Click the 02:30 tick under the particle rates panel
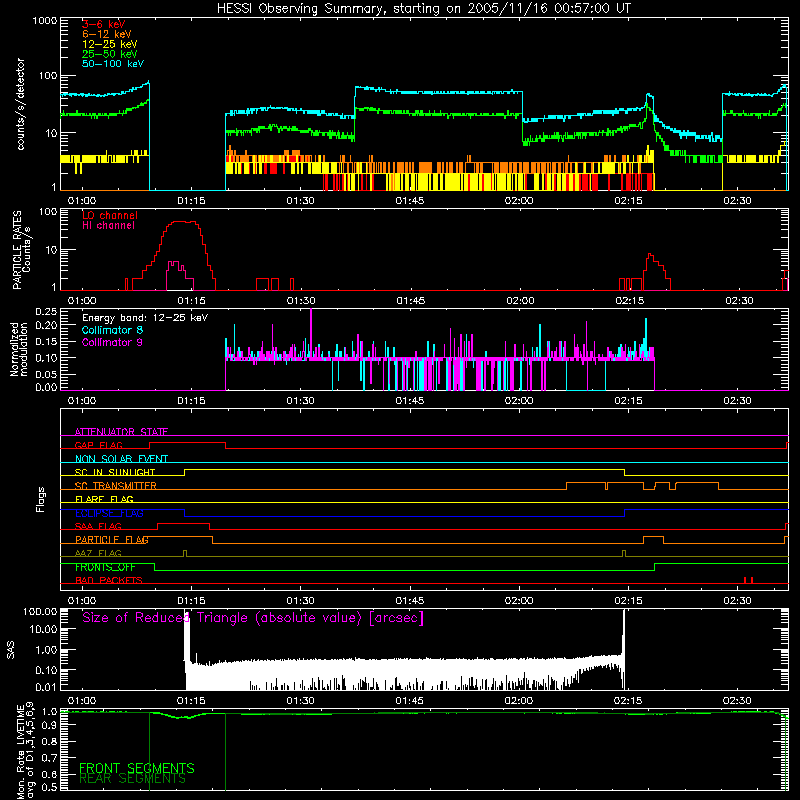Viewport: 800px width, 800px height. tap(739, 301)
